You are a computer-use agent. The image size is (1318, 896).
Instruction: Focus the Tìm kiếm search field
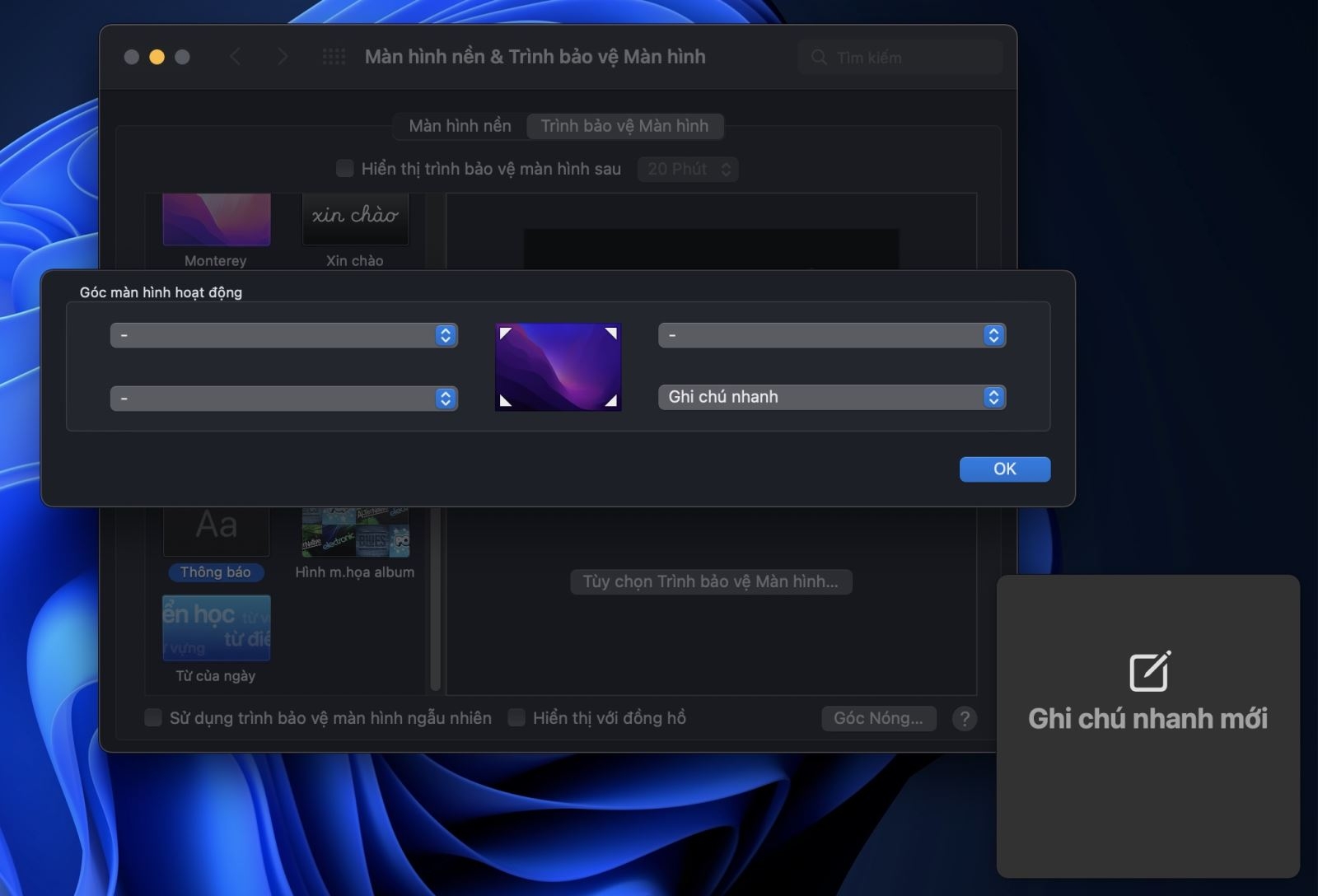(900, 58)
